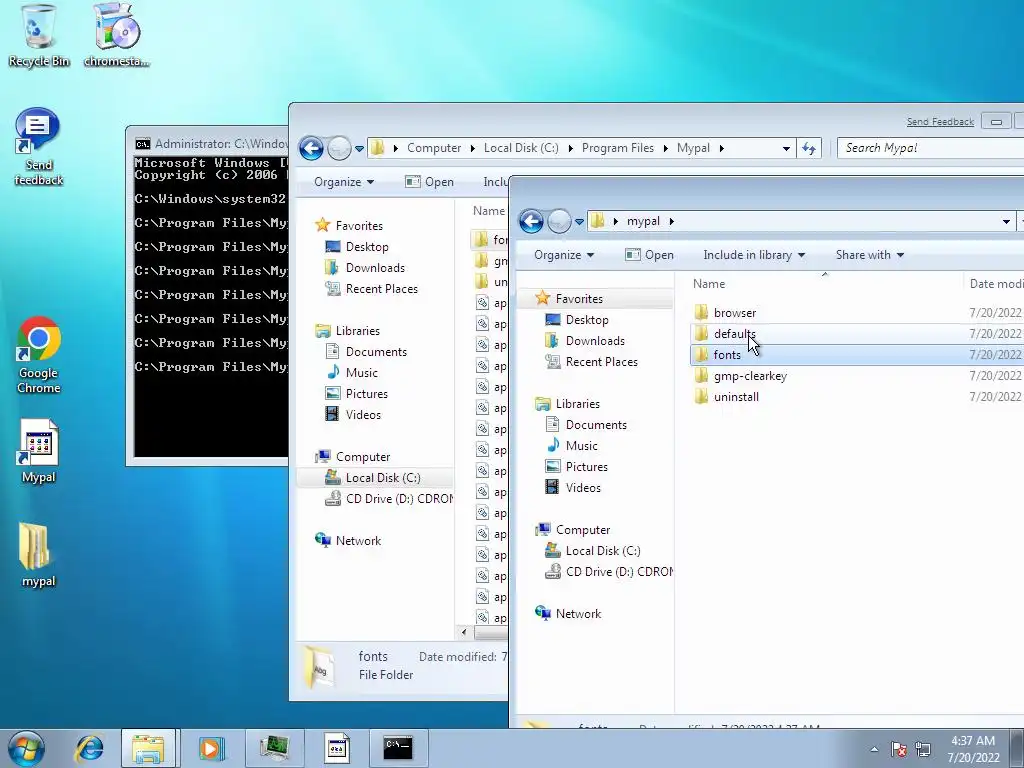
Task: Open the recent pages dropdown in the mypal window
Action: (579, 222)
